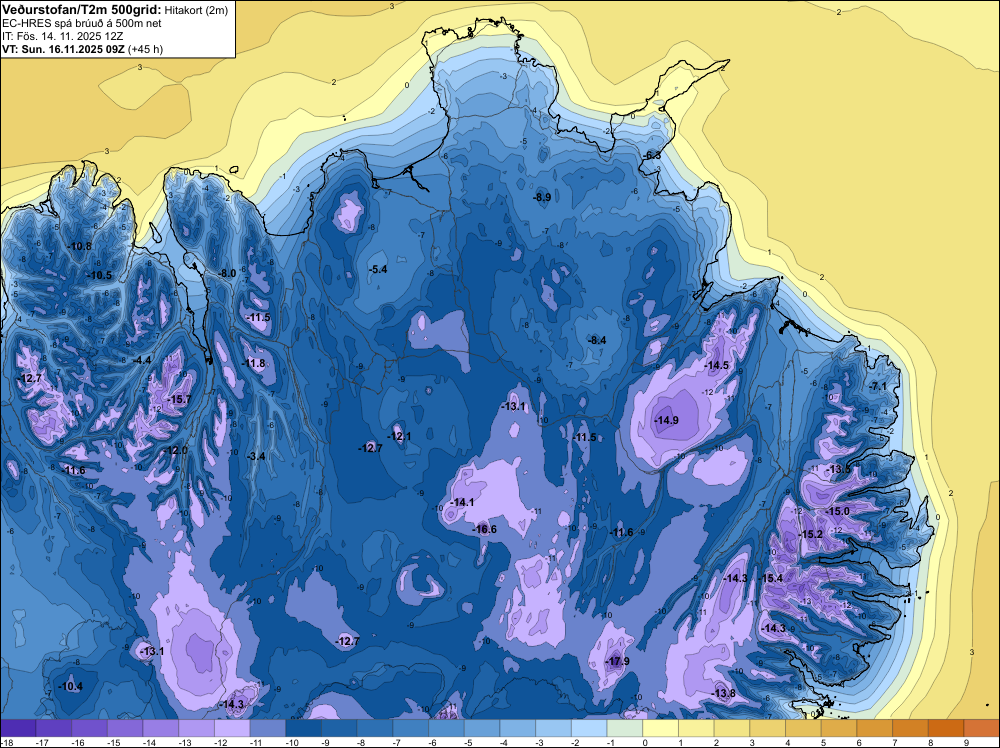Select the -8.9 temperature reading
Viewport: 1000px width, 748px height.
[x=542, y=198]
